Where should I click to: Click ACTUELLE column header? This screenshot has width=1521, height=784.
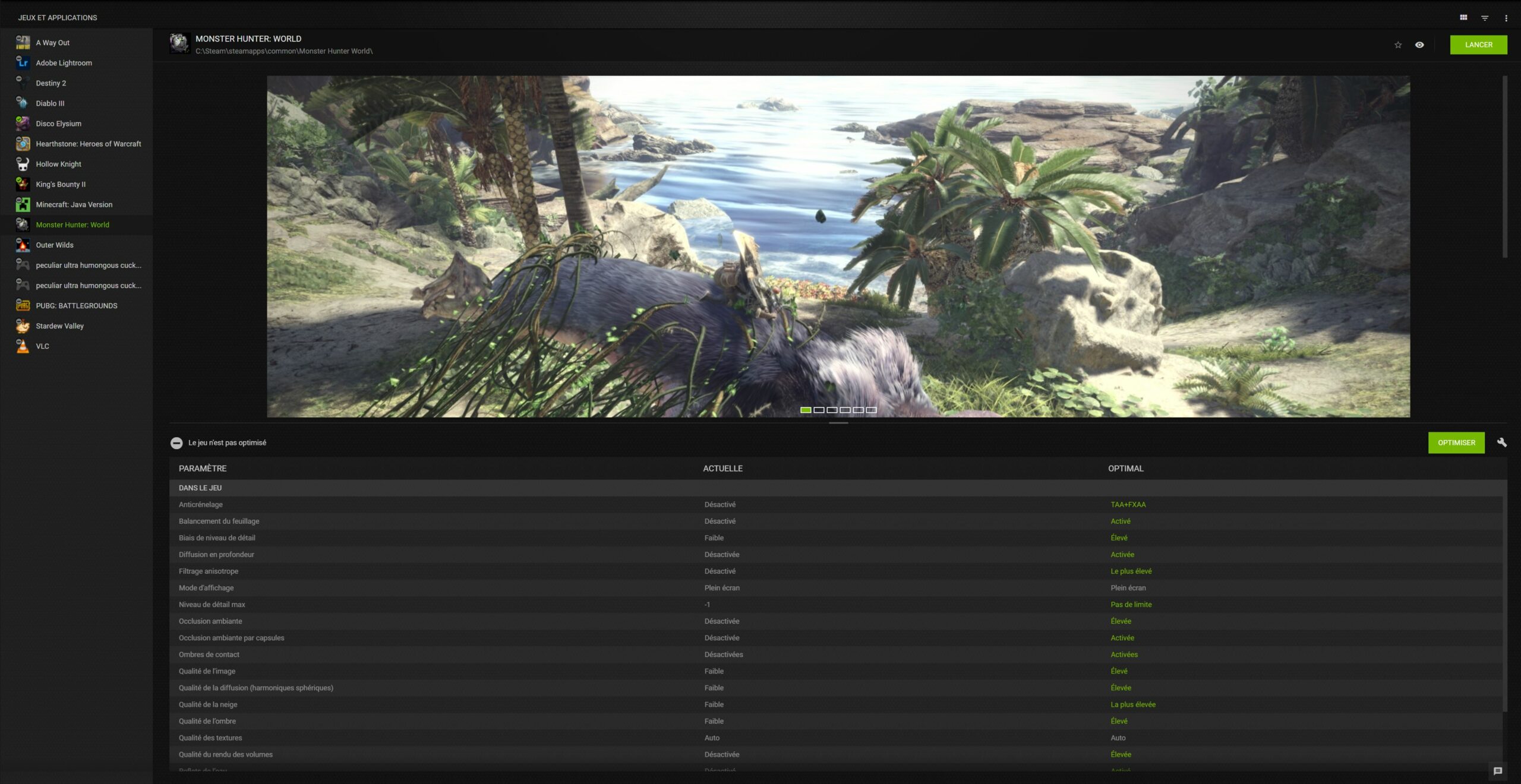(722, 468)
